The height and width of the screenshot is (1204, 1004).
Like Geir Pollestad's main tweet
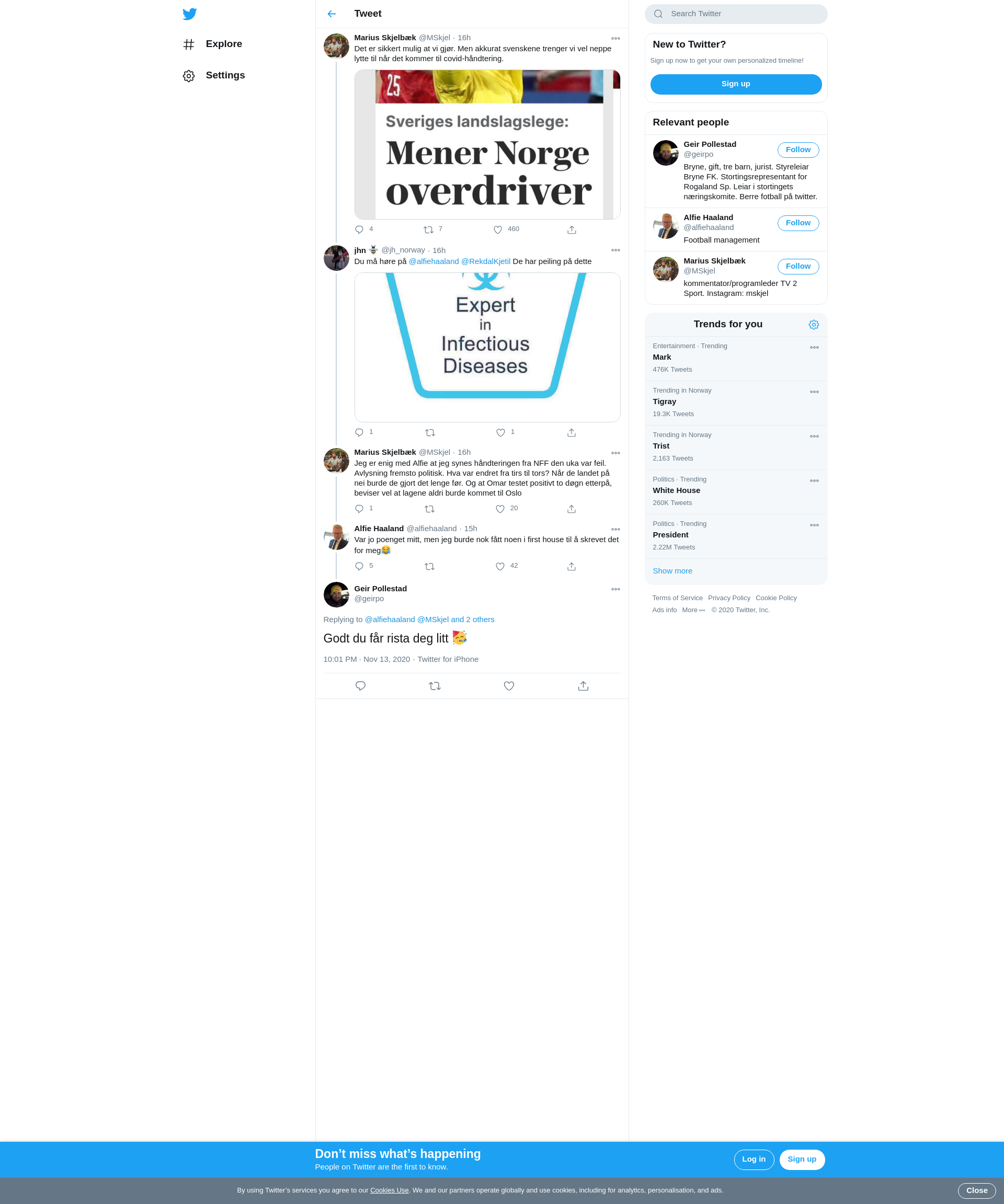(x=509, y=686)
